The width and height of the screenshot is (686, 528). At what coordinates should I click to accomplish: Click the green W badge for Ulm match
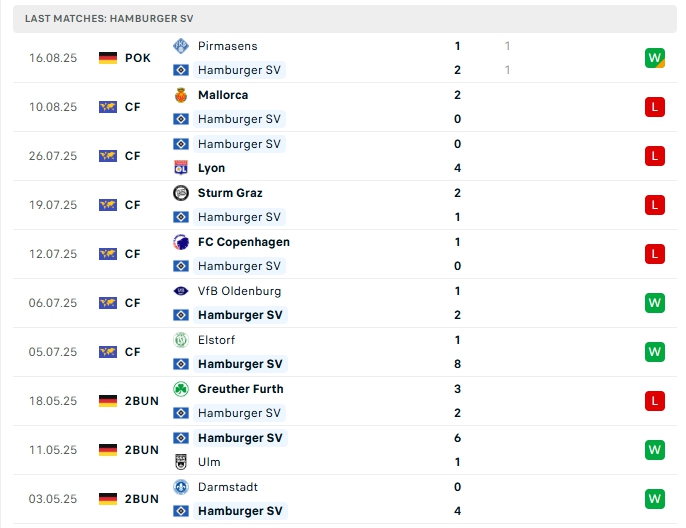point(655,450)
